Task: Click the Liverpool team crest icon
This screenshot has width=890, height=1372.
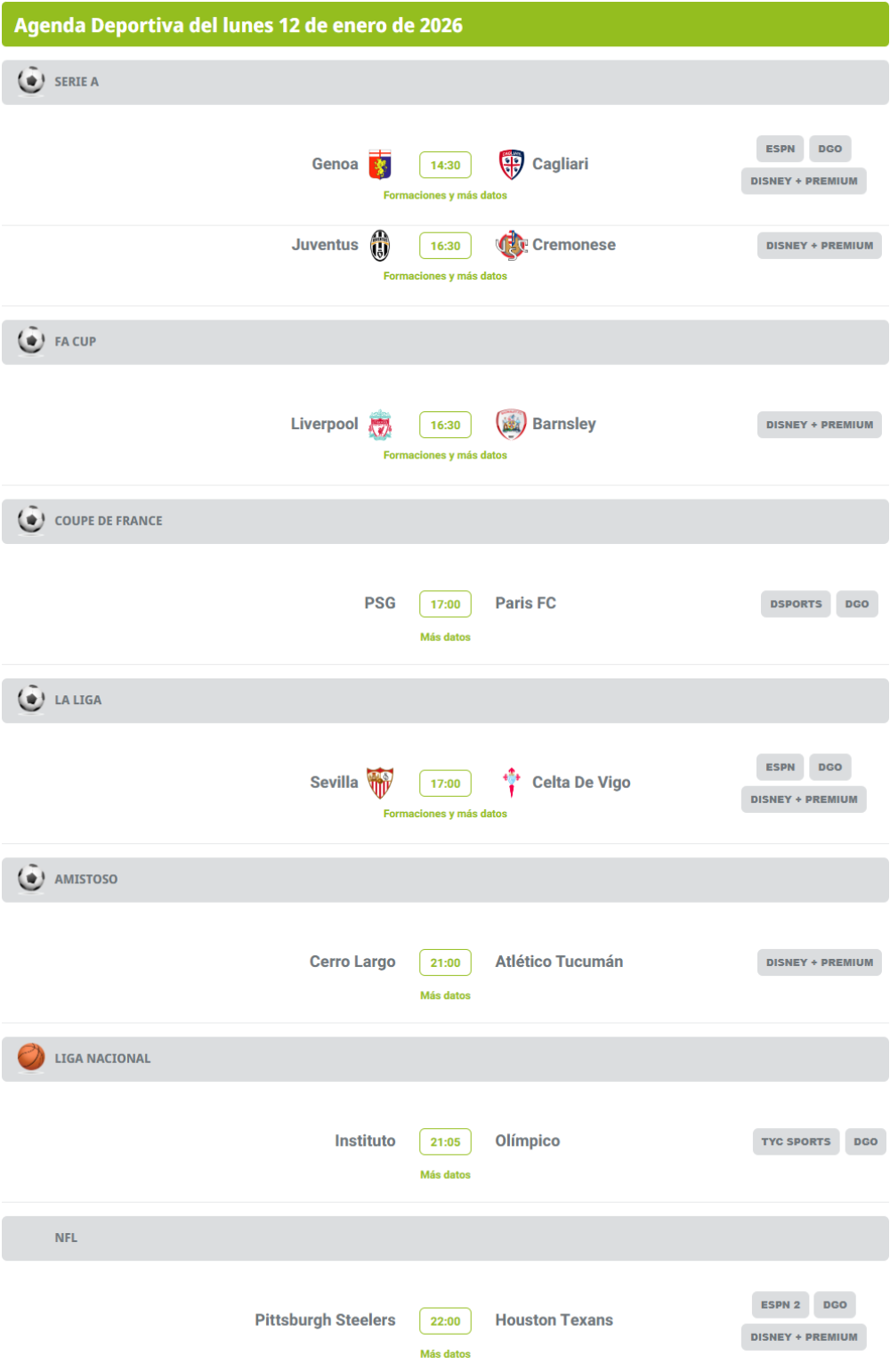Action: point(380,425)
